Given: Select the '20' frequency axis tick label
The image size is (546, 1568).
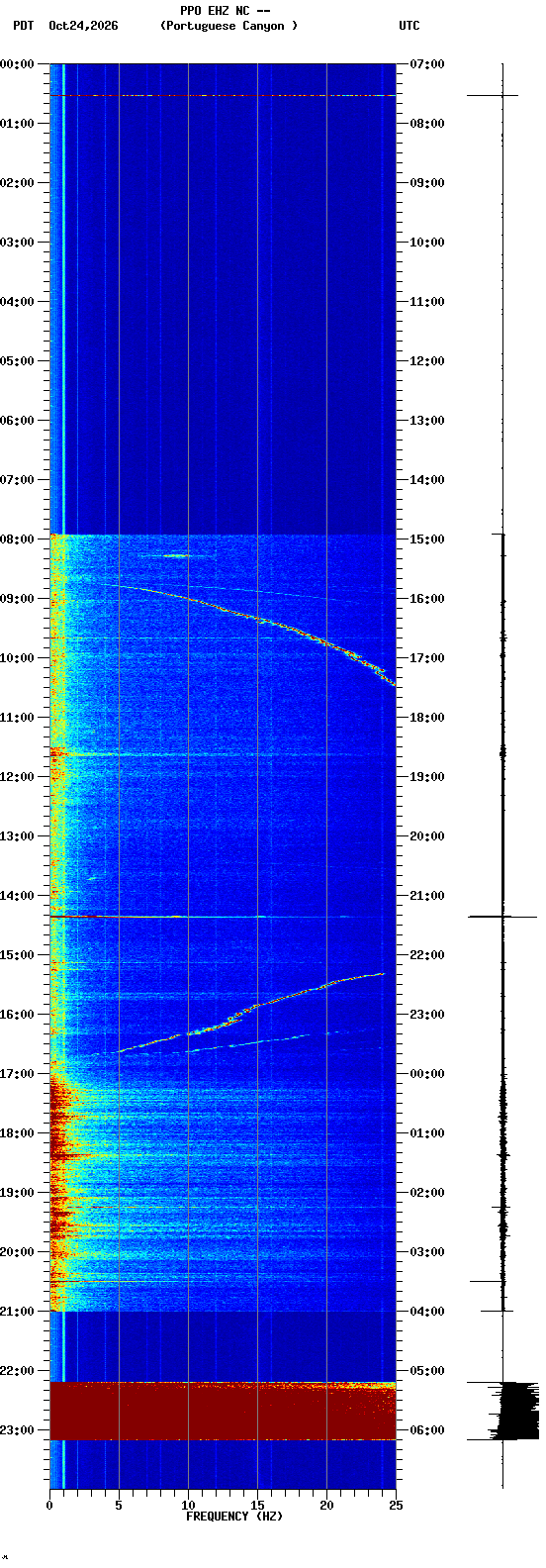Looking at the screenshot, I should (326, 1505).
